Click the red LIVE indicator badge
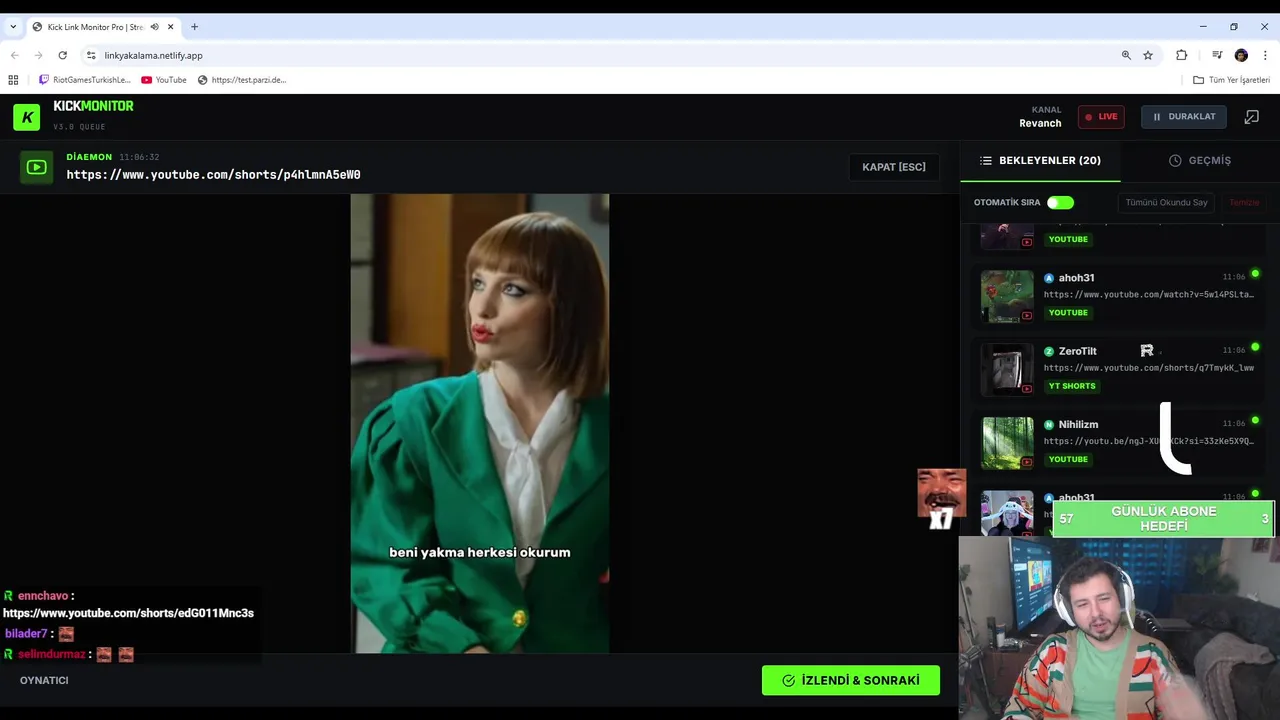 click(x=1101, y=117)
